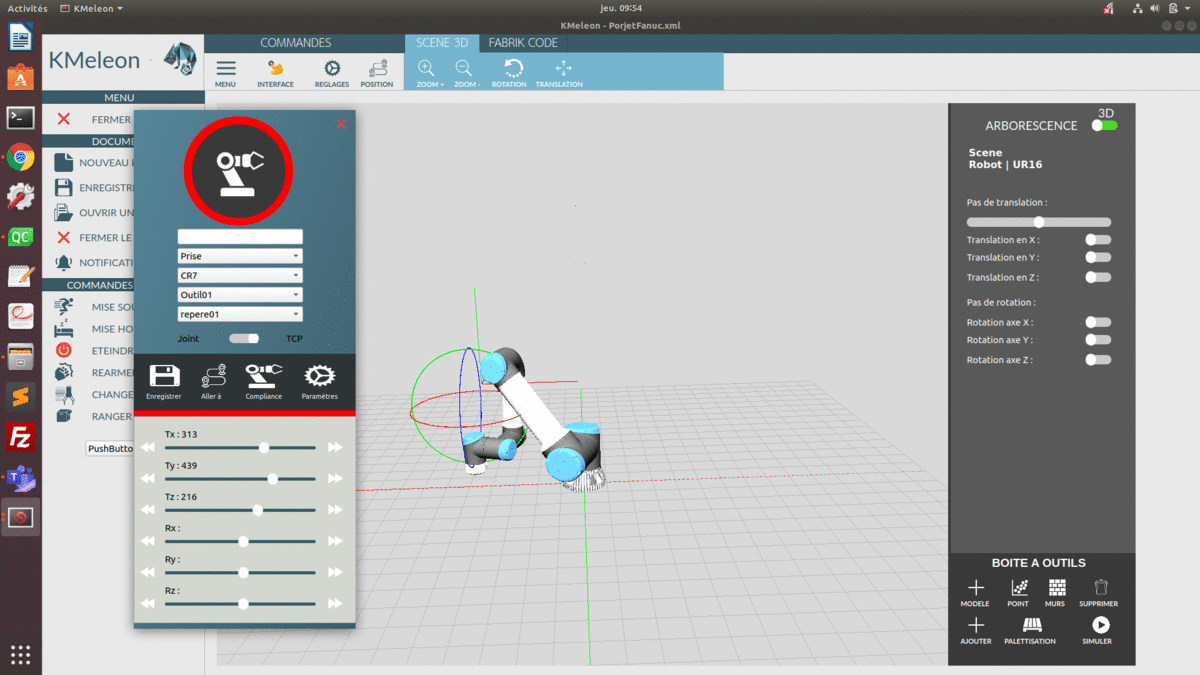
Task: Open the repere01 dropdown
Action: click(x=240, y=314)
